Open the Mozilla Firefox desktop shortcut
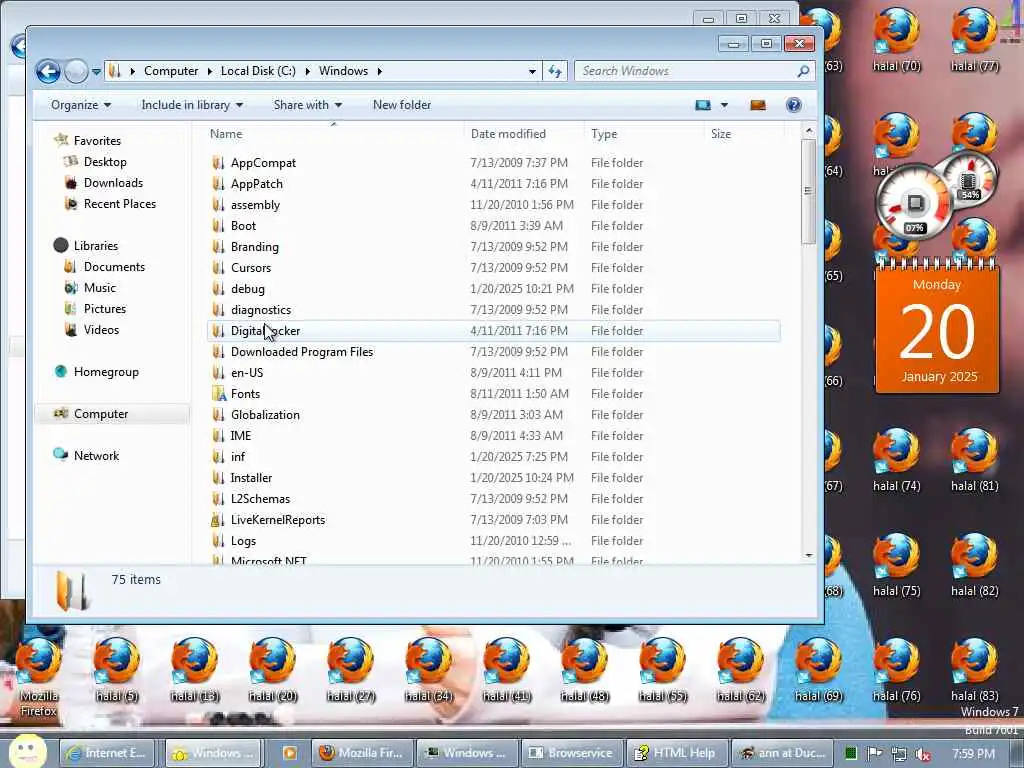The image size is (1024, 768). 39,677
